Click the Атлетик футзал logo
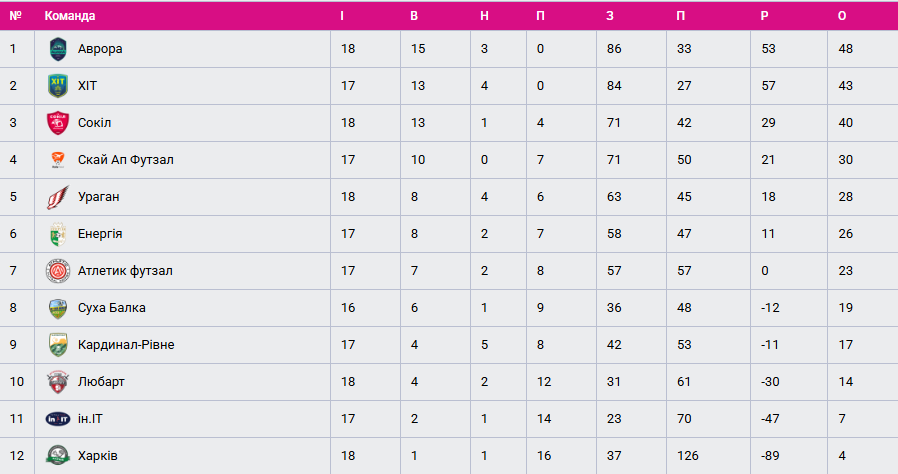 pyautogui.click(x=57, y=271)
